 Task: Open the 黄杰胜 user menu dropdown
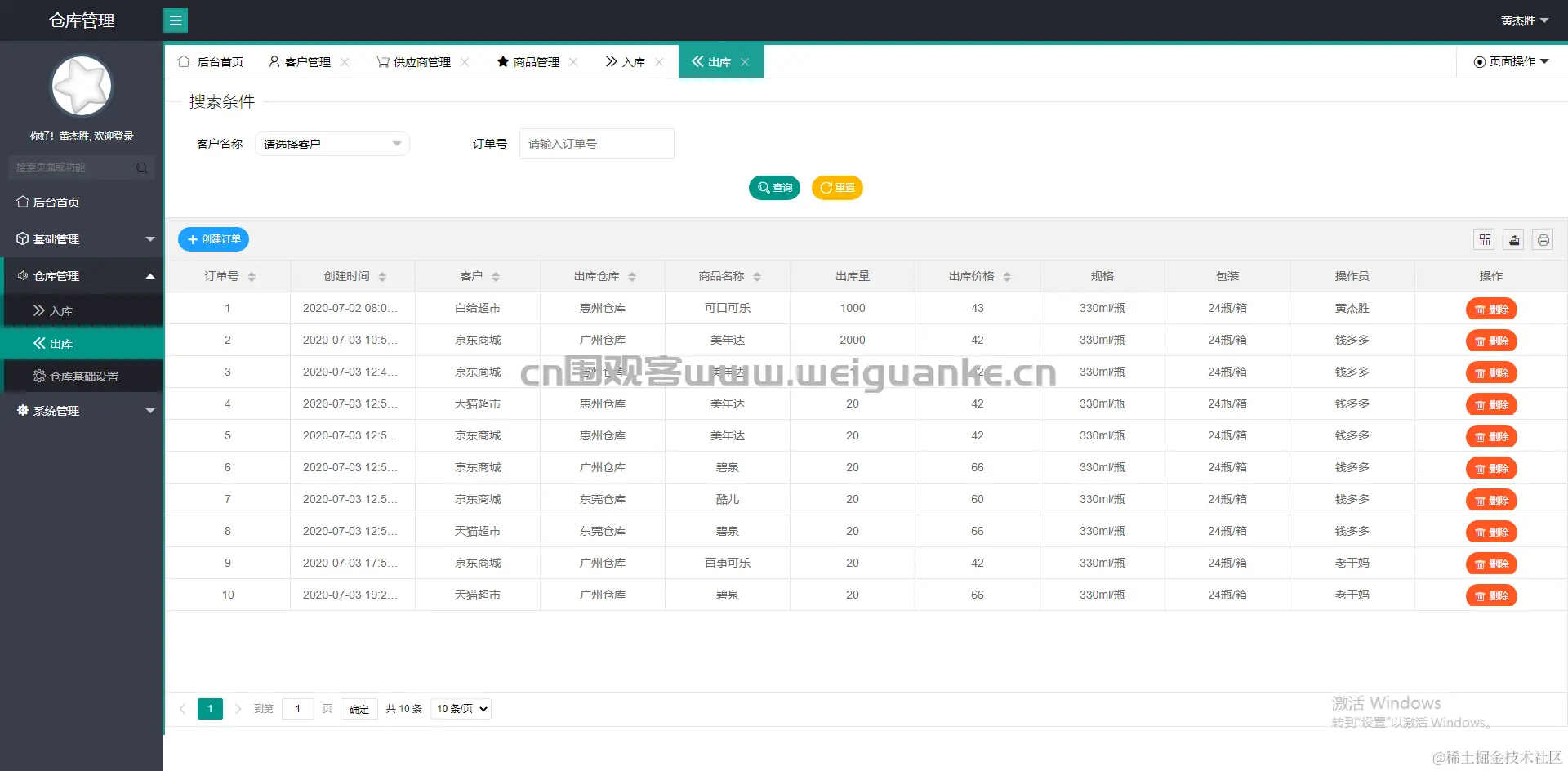click(1524, 20)
